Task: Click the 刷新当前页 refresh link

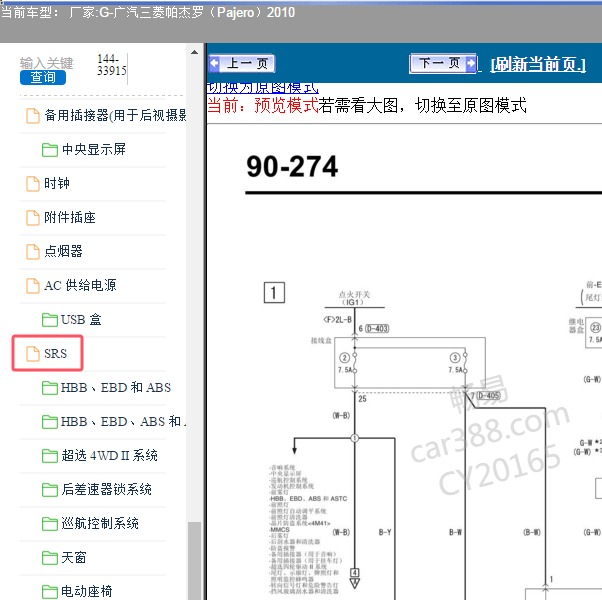Action: pyautogui.click(x=538, y=64)
